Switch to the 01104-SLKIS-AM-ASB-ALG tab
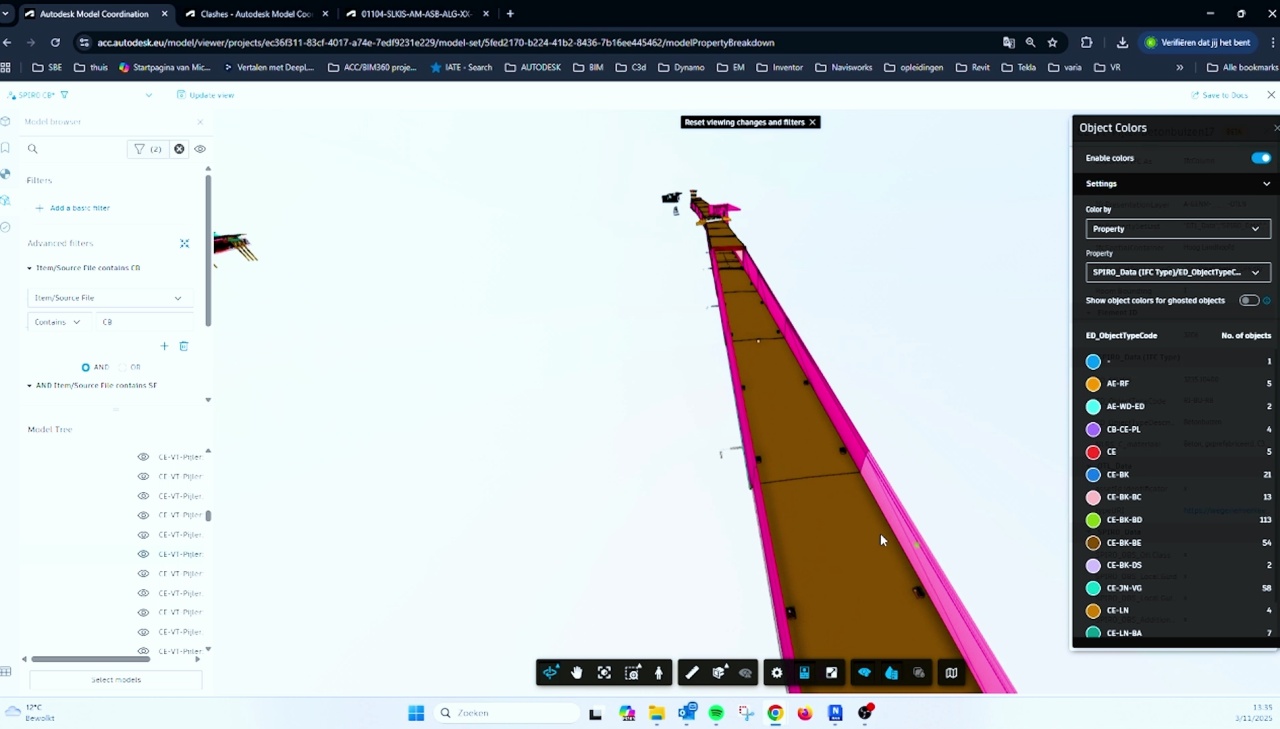 [x=415, y=14]
